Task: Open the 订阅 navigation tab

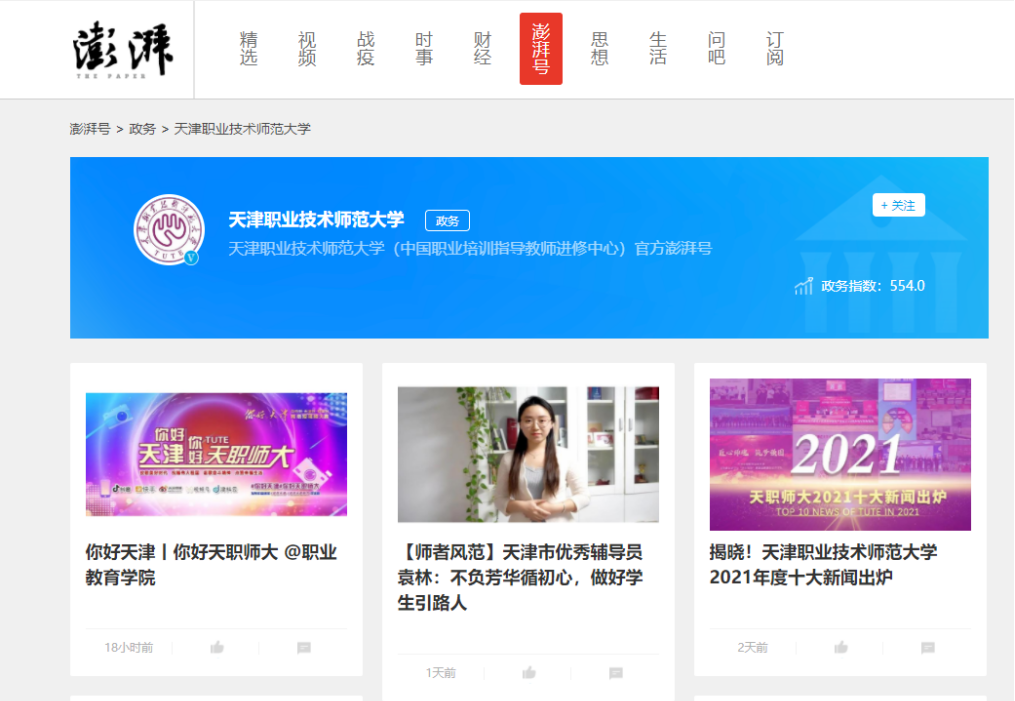Action: 775,49
